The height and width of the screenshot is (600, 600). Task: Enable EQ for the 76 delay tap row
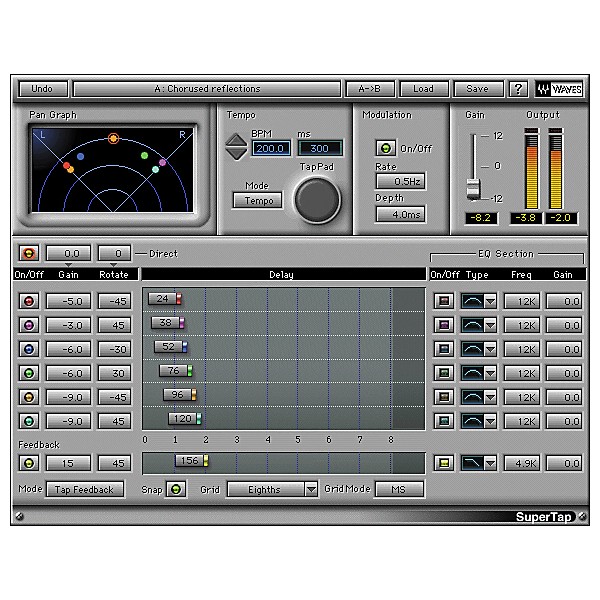pyautogui.click(x=444, y=373)
